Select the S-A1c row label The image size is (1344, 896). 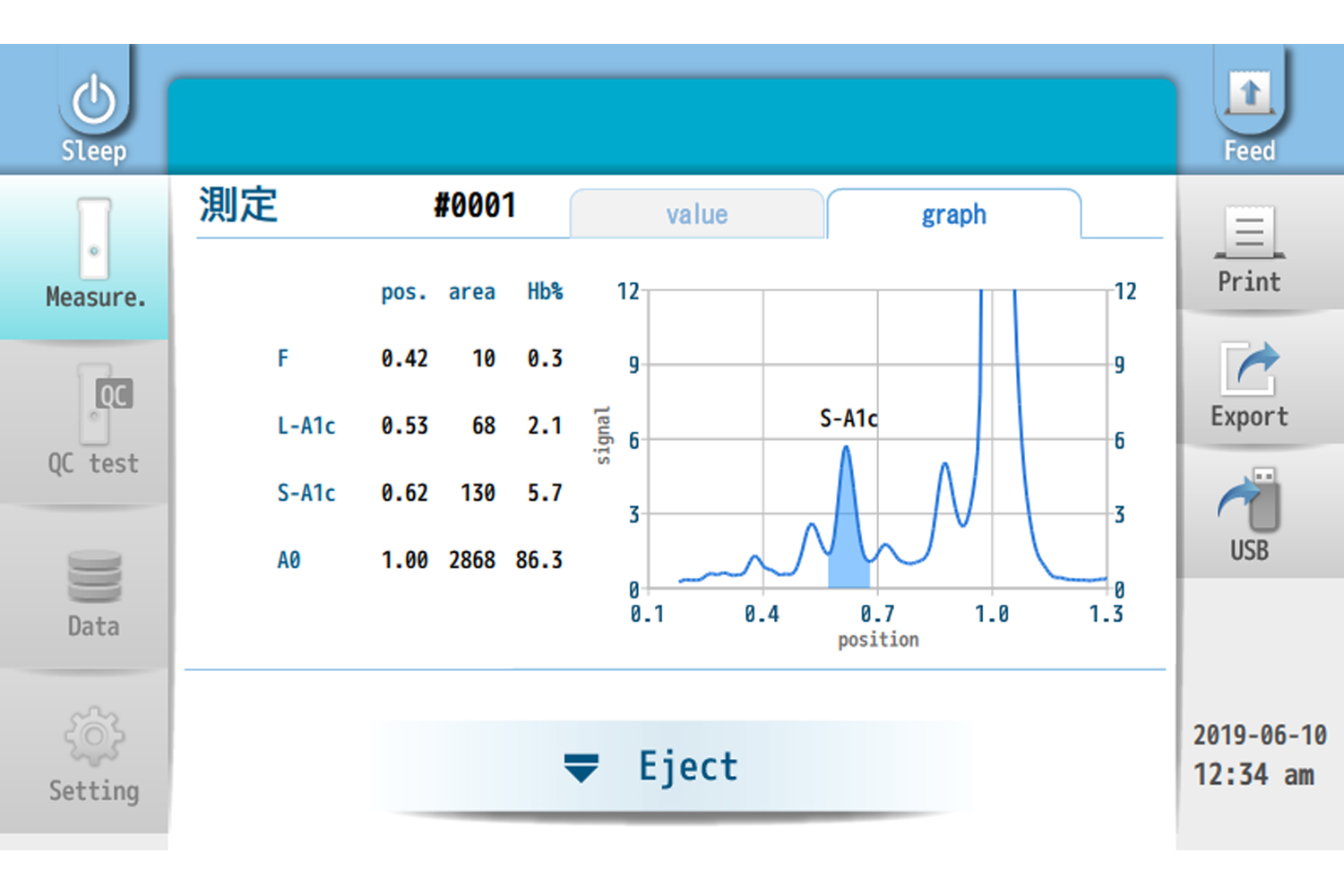[306, 494]
